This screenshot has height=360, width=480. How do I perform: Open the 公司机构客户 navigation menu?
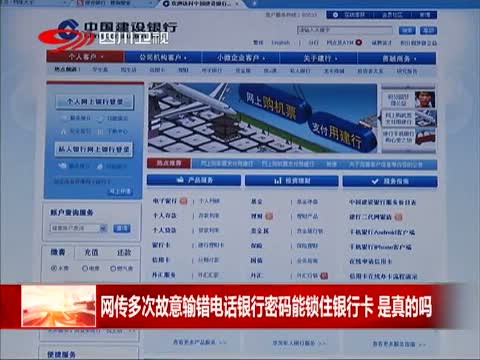pos(163,58)
